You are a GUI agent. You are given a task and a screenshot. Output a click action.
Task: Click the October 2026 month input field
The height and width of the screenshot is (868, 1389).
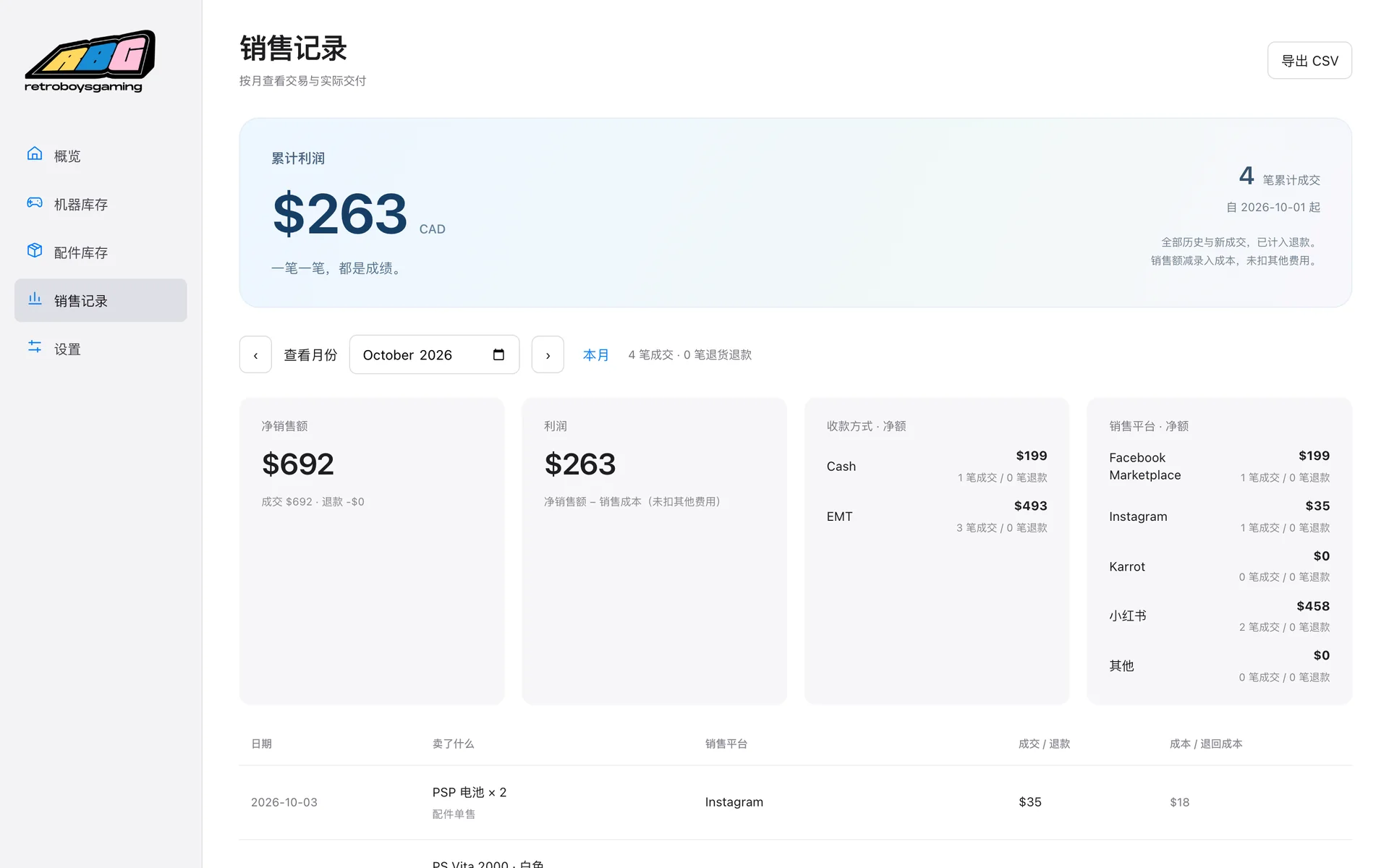[x=434, y=354]
